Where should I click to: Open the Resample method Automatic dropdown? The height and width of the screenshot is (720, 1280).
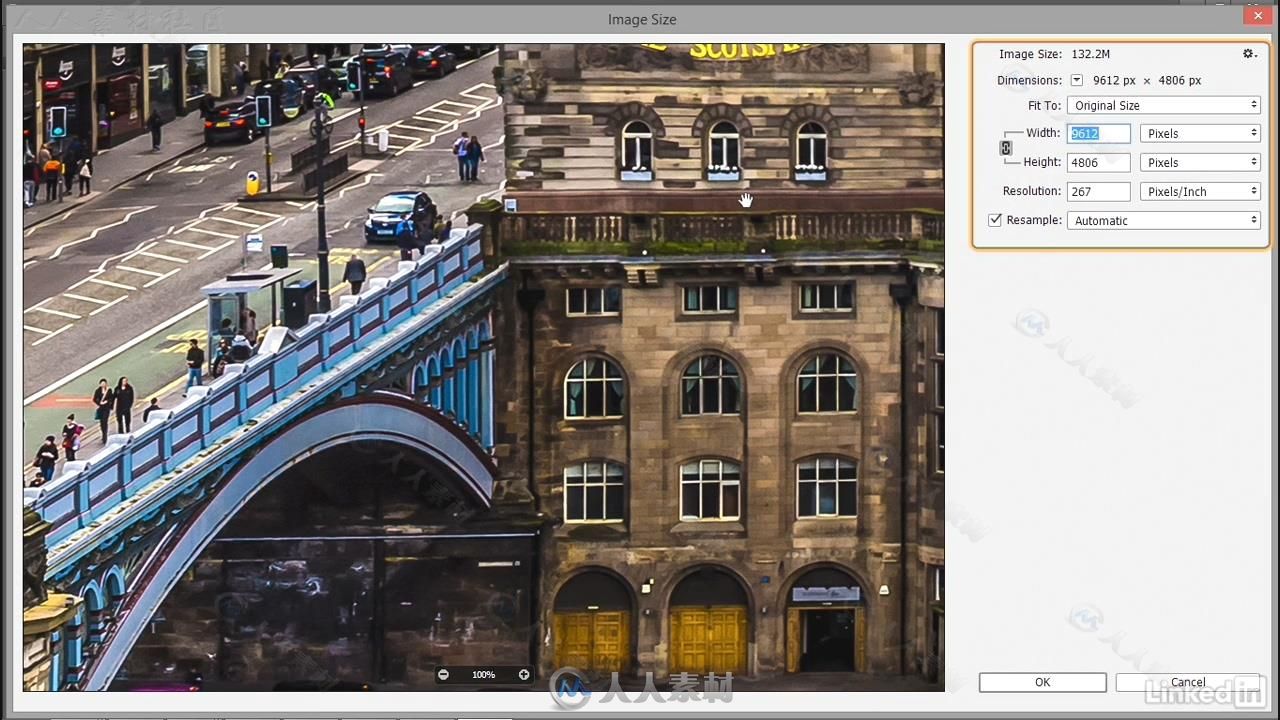1164,220
